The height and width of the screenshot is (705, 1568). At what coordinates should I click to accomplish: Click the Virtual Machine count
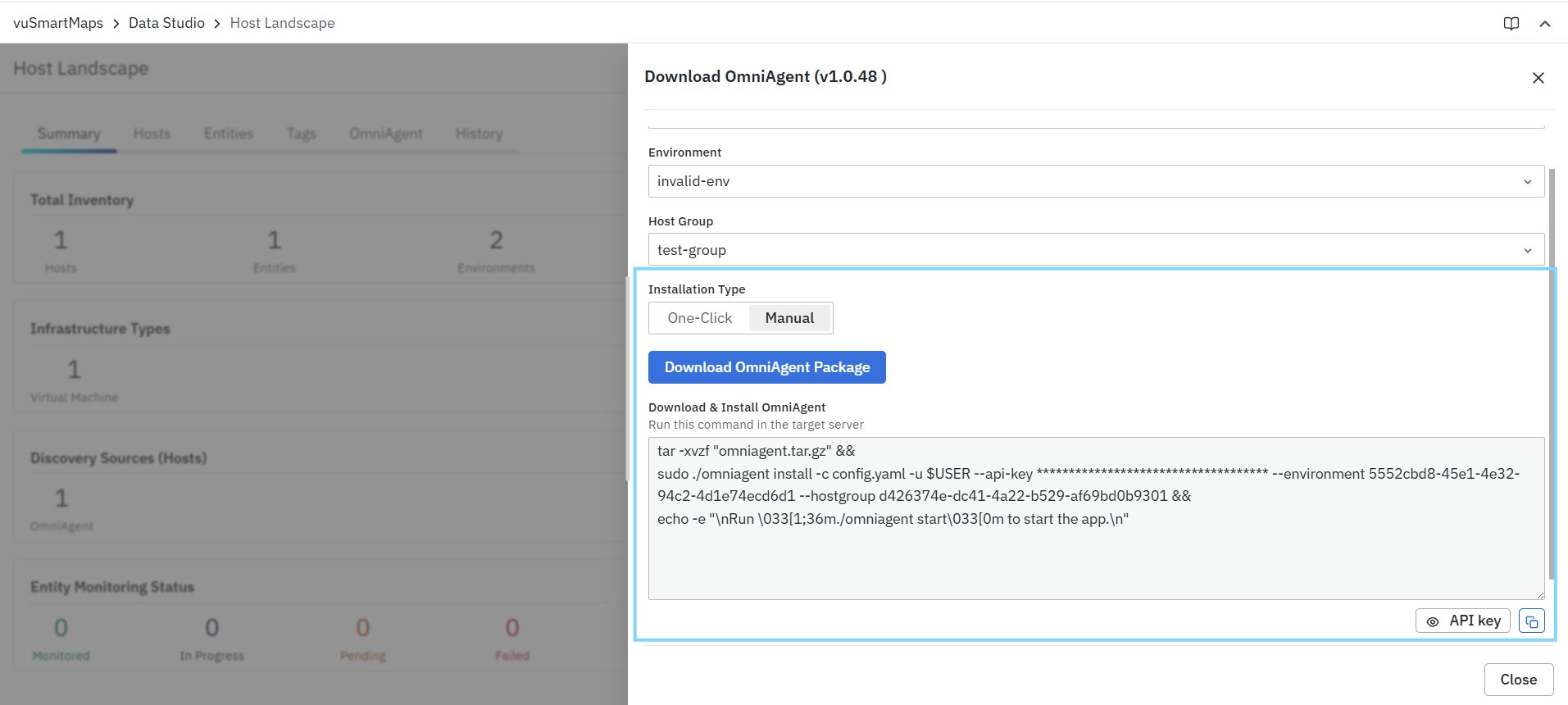coord(74,370)
